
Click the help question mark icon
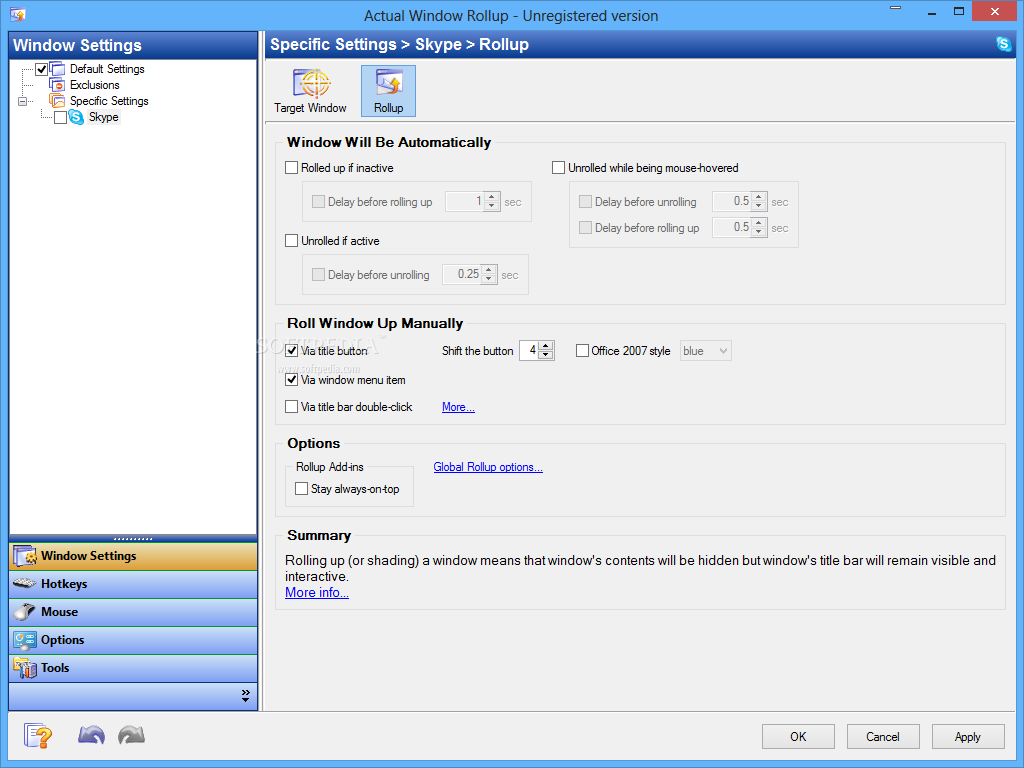(38, 735)
